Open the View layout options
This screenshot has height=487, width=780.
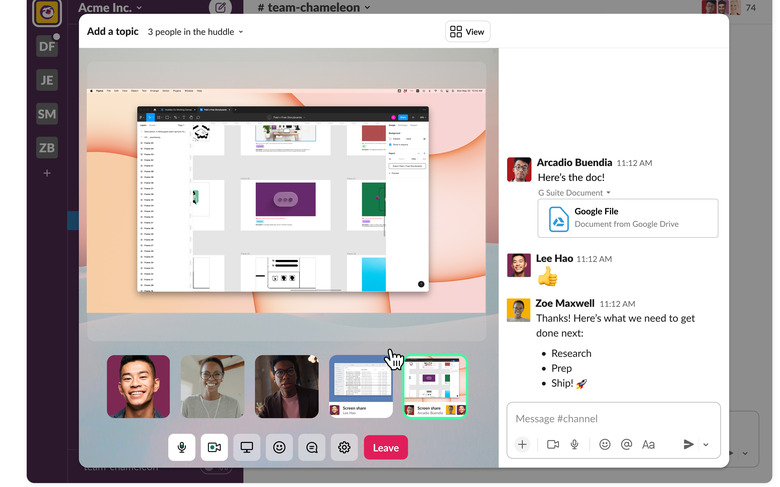click(x=467, y=32)
